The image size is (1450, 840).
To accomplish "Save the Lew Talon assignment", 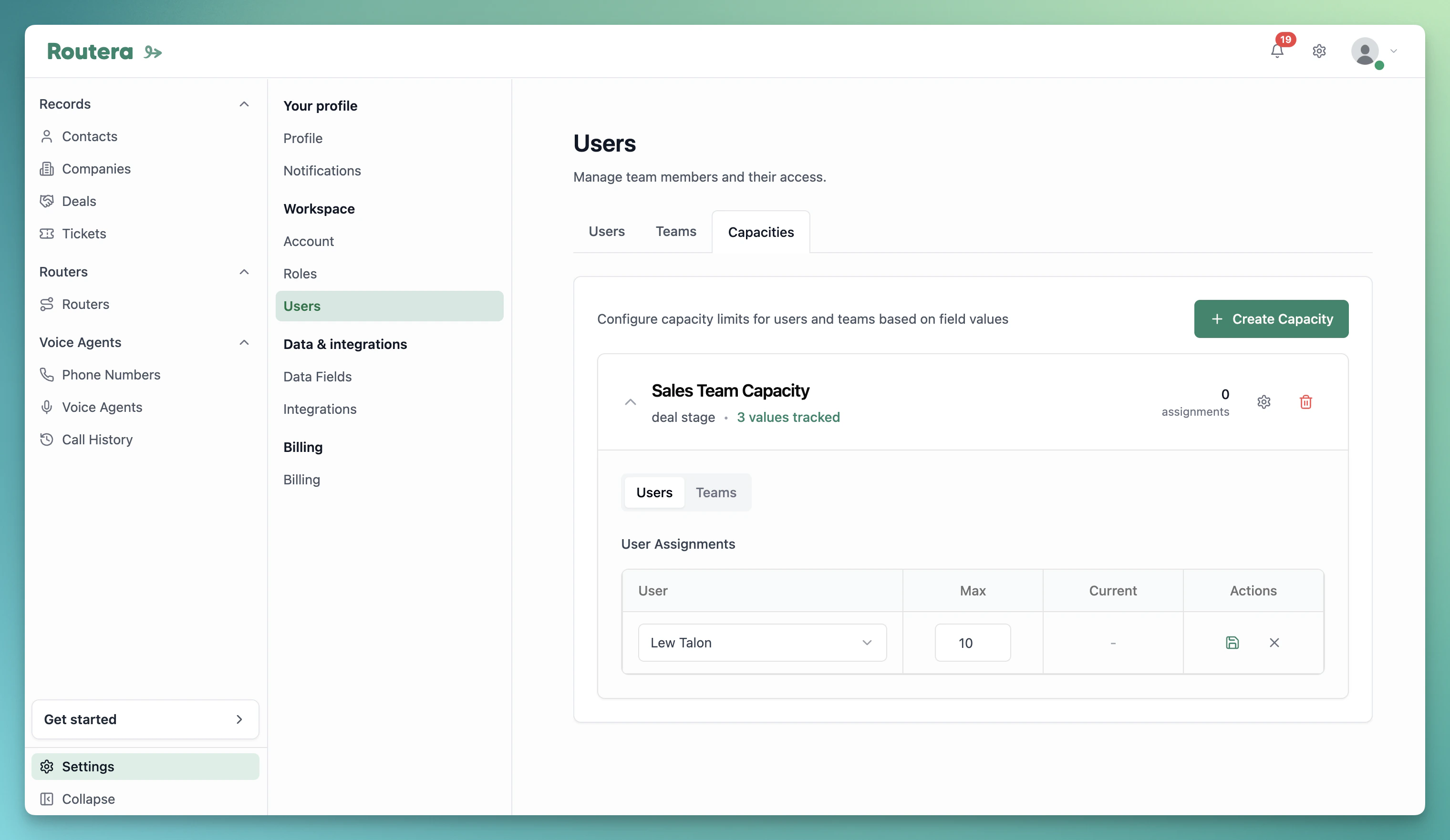I will 1232,642.
